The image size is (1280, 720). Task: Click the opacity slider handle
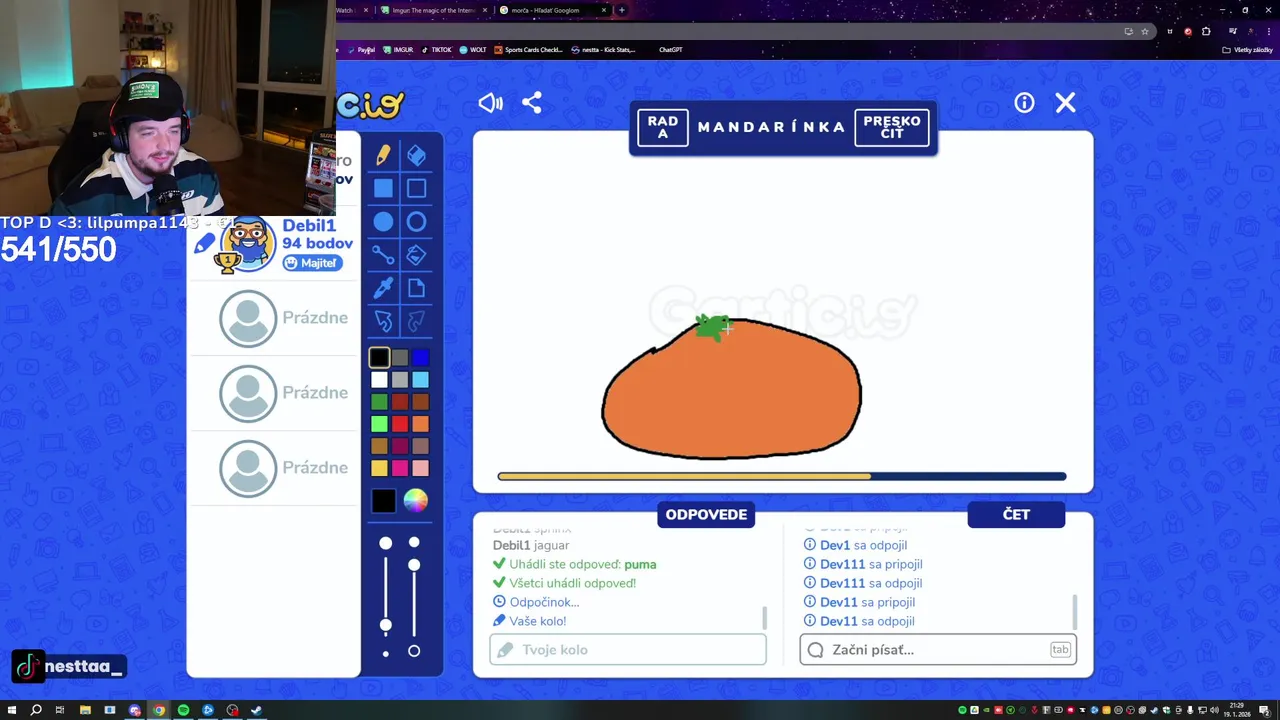414,565
